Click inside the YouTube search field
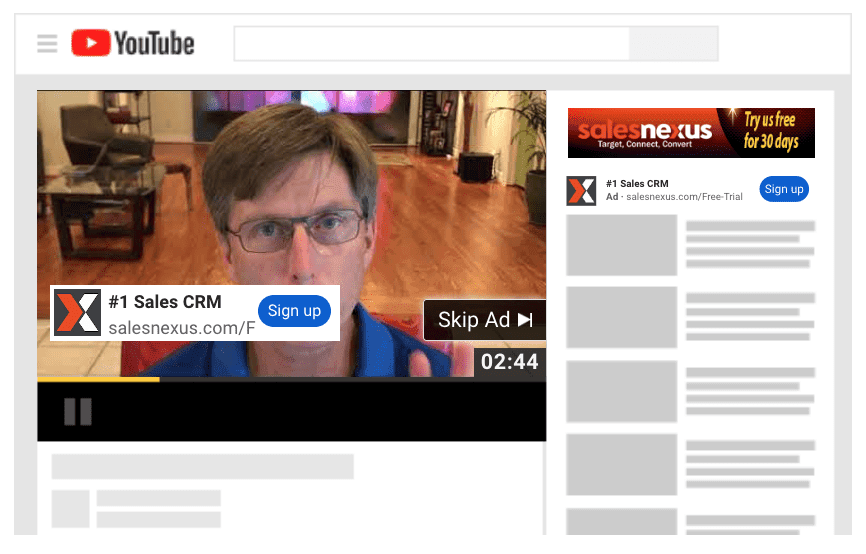The height and width of the screenshot is (554, 866). coord(431,43)
